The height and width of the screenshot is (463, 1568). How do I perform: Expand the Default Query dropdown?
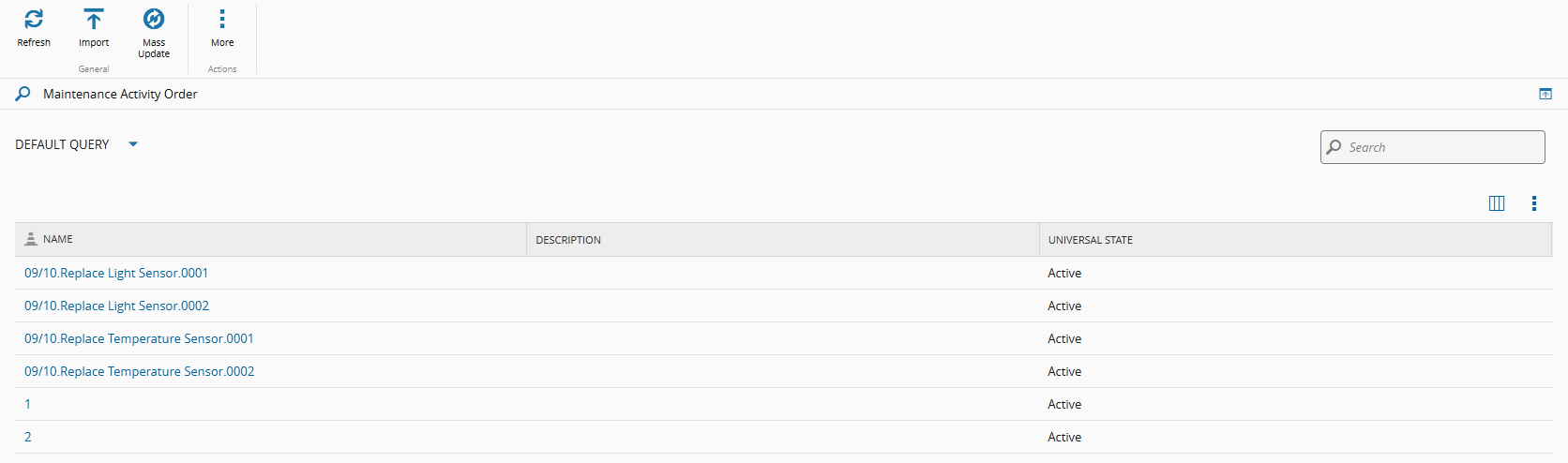(133, 144)
